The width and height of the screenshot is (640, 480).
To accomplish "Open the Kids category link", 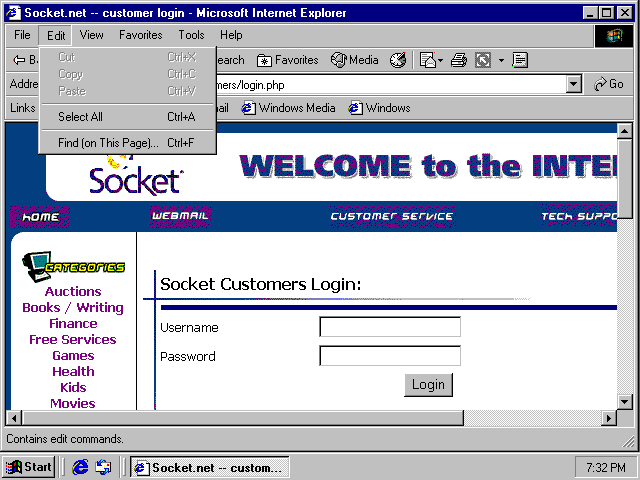I will tap(73, 387).
